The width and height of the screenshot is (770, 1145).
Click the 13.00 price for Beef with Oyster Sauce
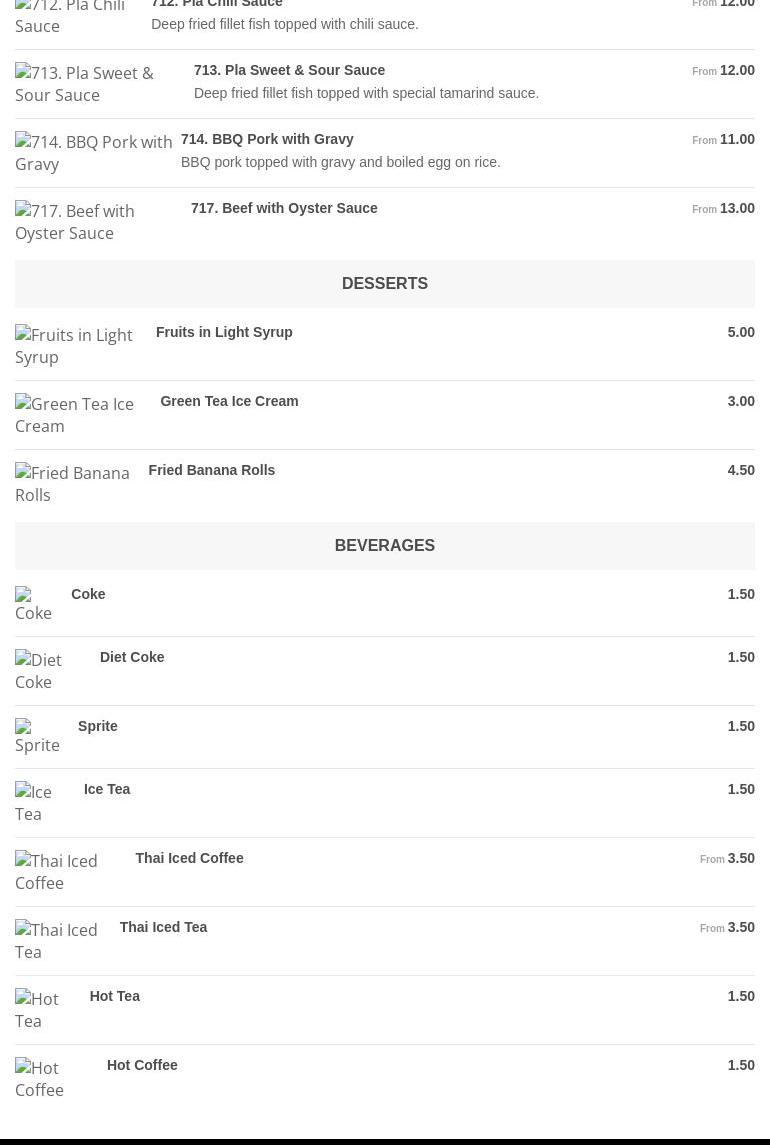737,208
